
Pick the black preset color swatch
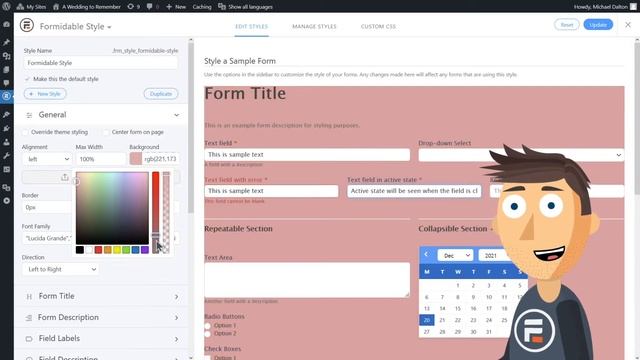(80, 249)
